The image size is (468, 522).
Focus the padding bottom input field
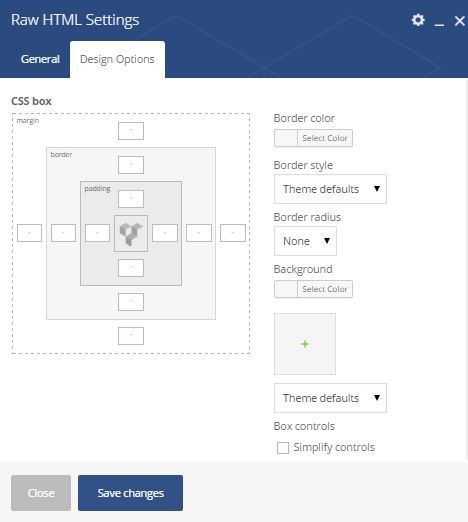point(131,268)
